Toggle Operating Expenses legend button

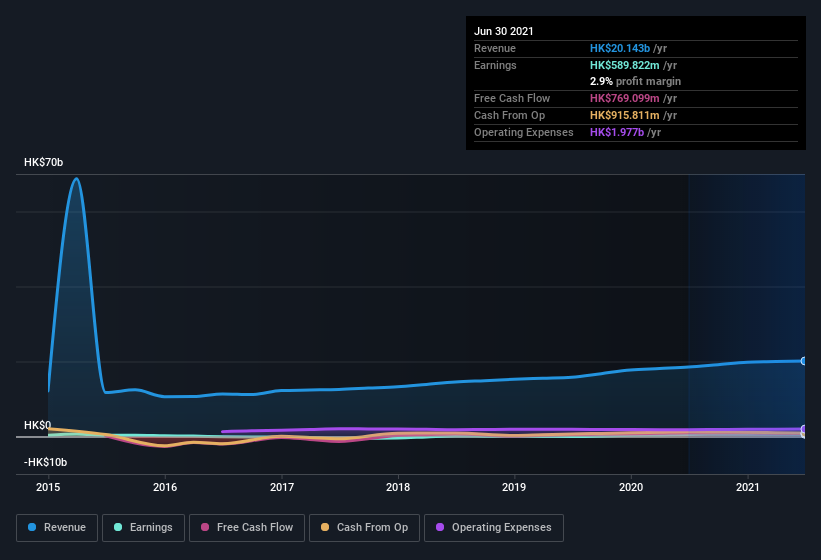click(x=494, y=528)
